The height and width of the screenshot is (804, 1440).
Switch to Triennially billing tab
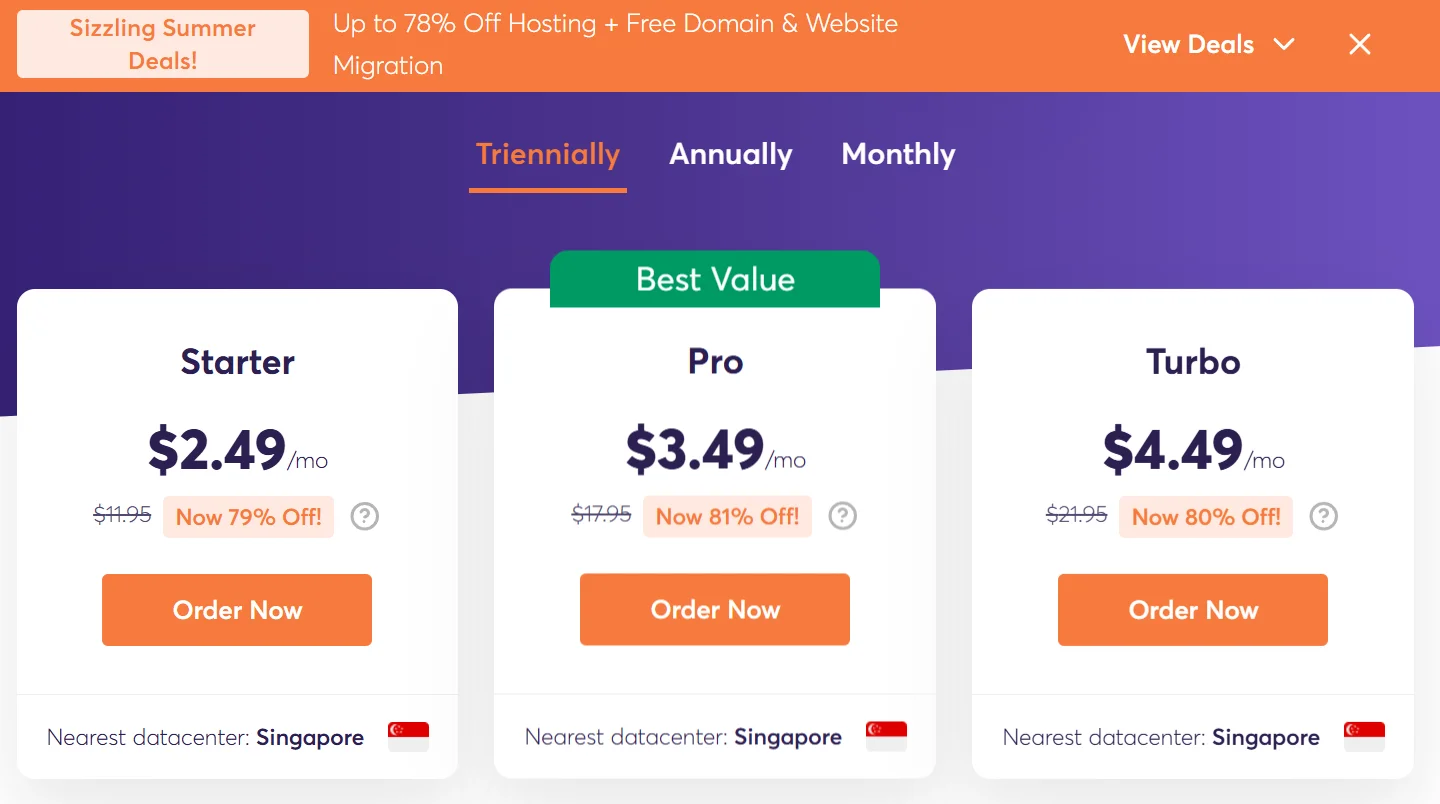coord(548,154)
